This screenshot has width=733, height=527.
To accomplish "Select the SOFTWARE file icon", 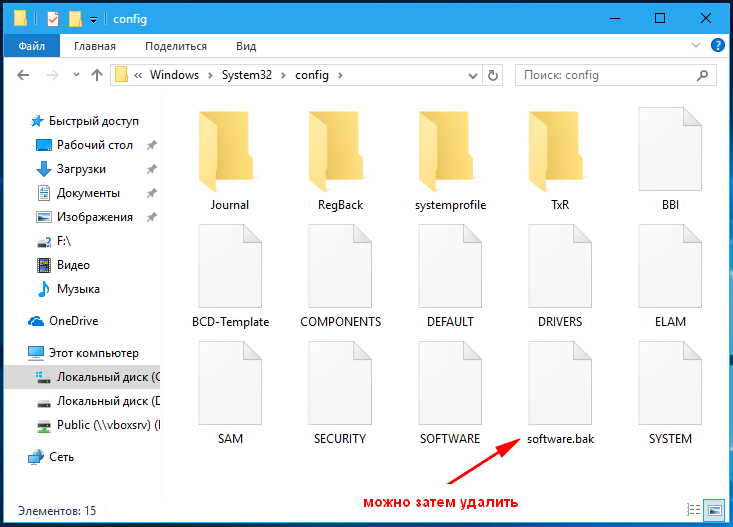I will [x=450, y=383].
